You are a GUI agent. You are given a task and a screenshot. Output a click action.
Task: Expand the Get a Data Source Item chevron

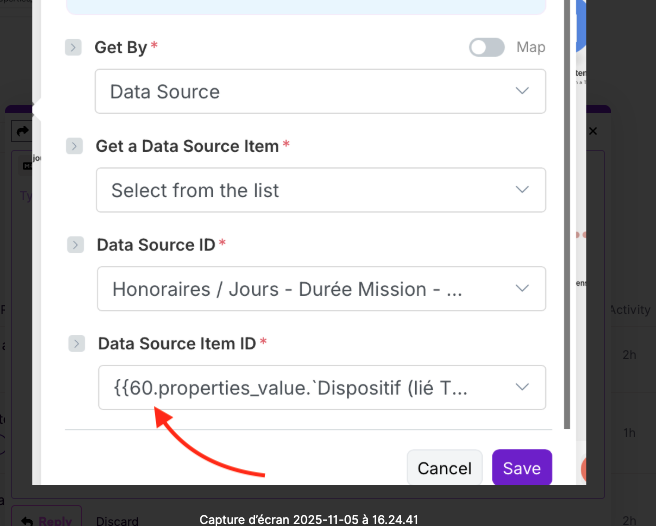coord(74,146)
